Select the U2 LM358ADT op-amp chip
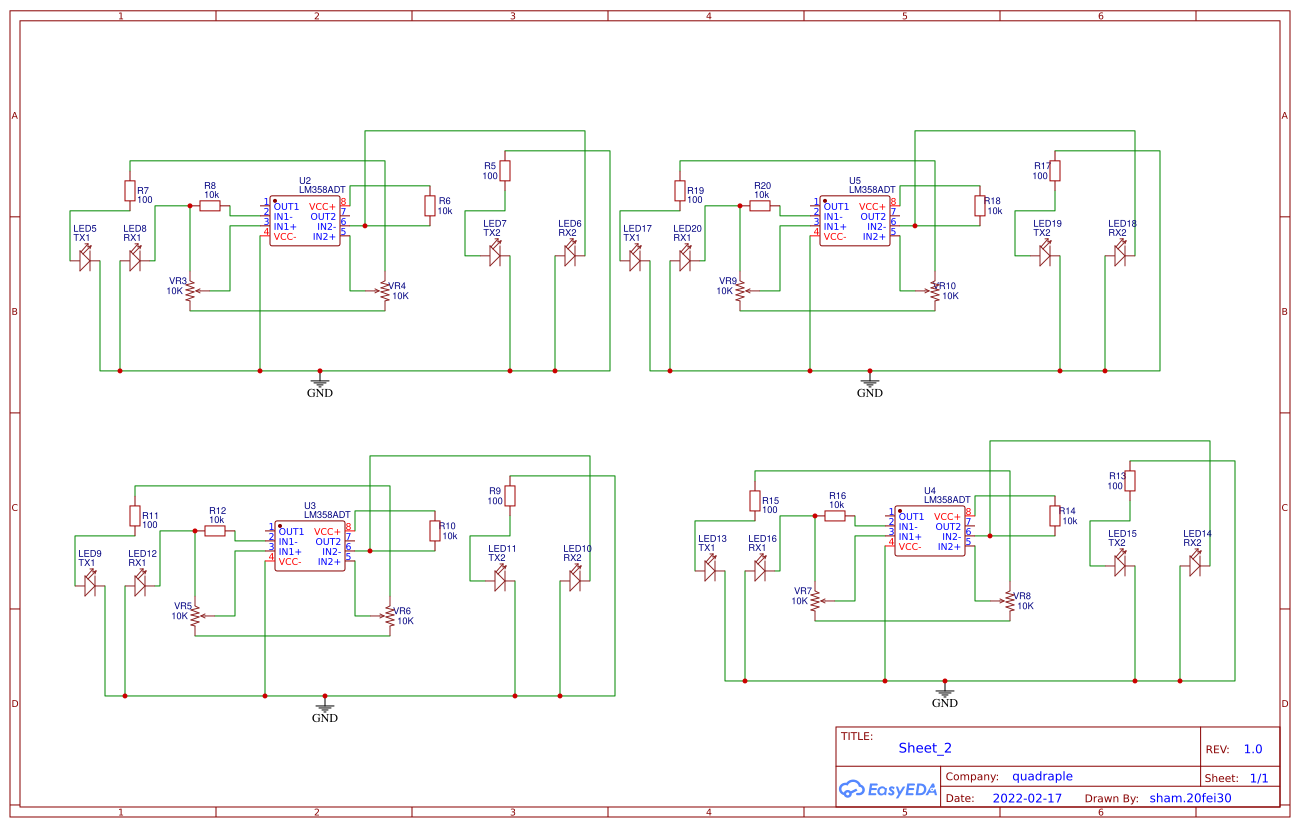The height and width of the screenshot is (827, 1300). pos(304,221)
